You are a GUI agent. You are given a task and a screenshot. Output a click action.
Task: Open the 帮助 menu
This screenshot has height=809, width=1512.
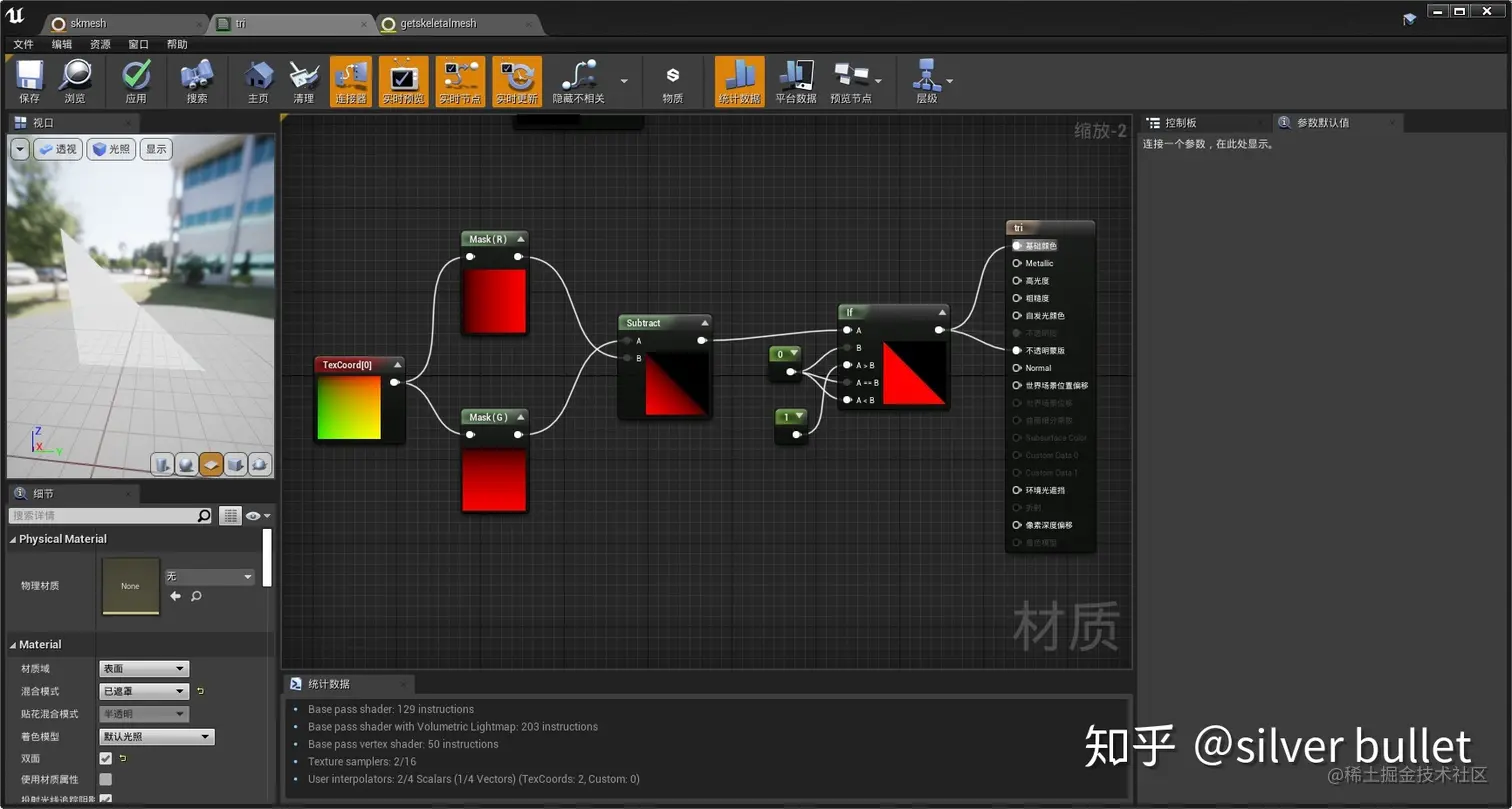coord(177,44)
